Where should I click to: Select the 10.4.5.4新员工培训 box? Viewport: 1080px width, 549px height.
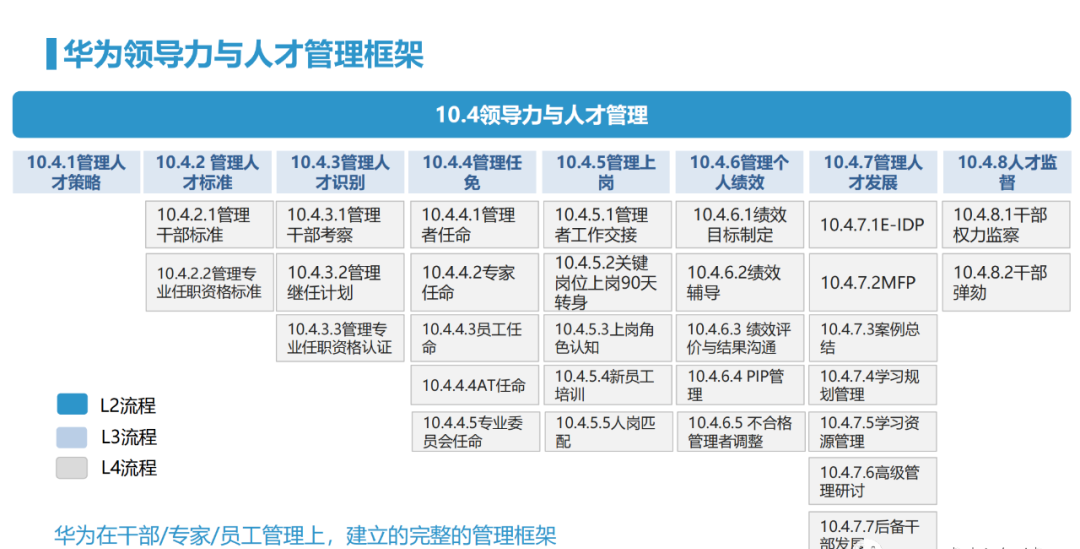coord(608,385)
